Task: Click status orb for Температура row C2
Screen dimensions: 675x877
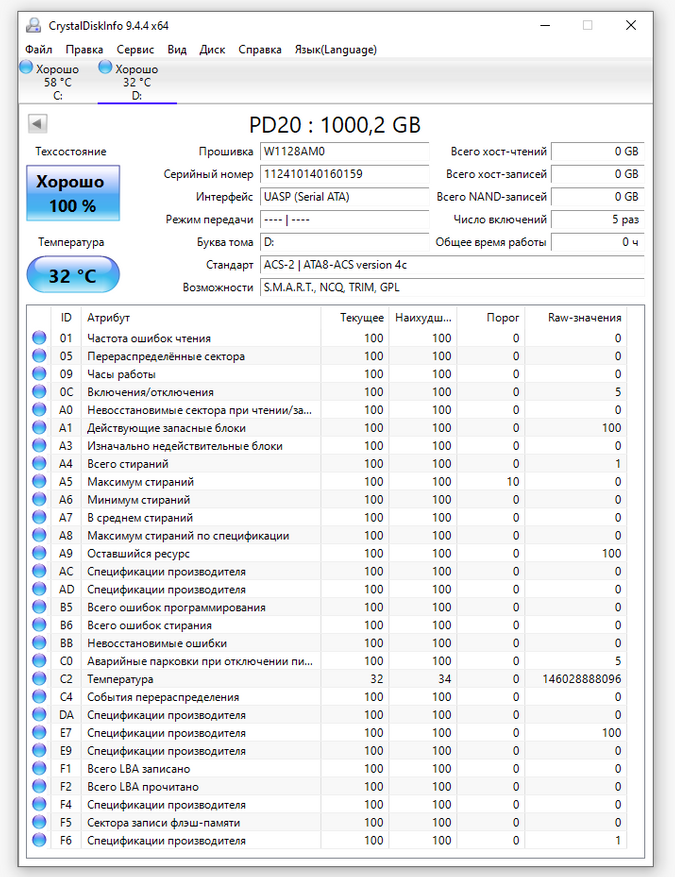Action: [39, 678]
